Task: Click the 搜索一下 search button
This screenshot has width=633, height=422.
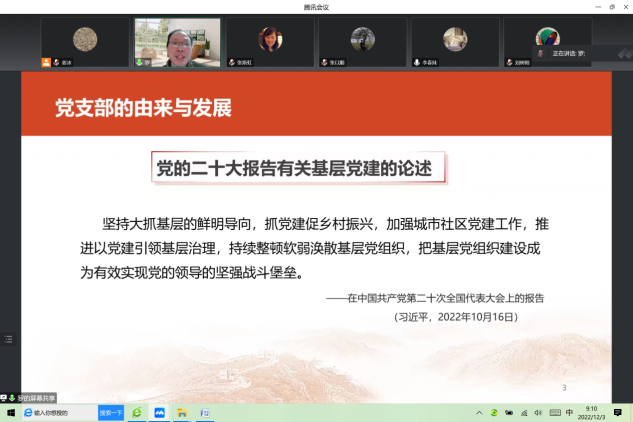Action: [x=110, y=412]
